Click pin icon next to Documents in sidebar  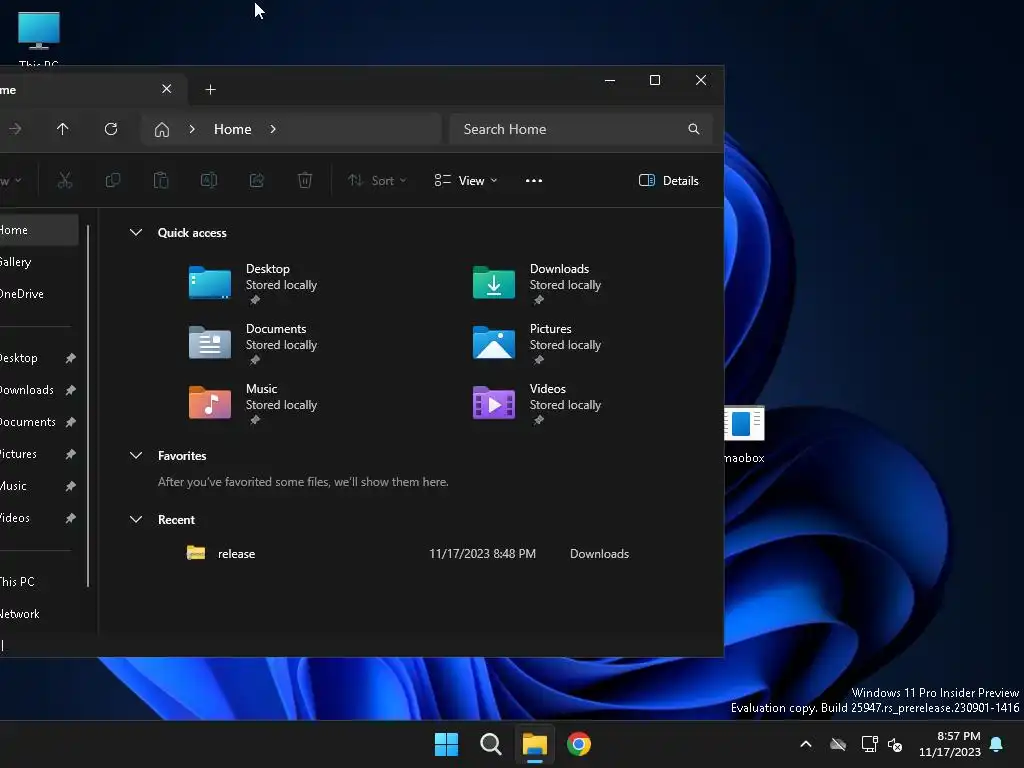click(71, 422)
